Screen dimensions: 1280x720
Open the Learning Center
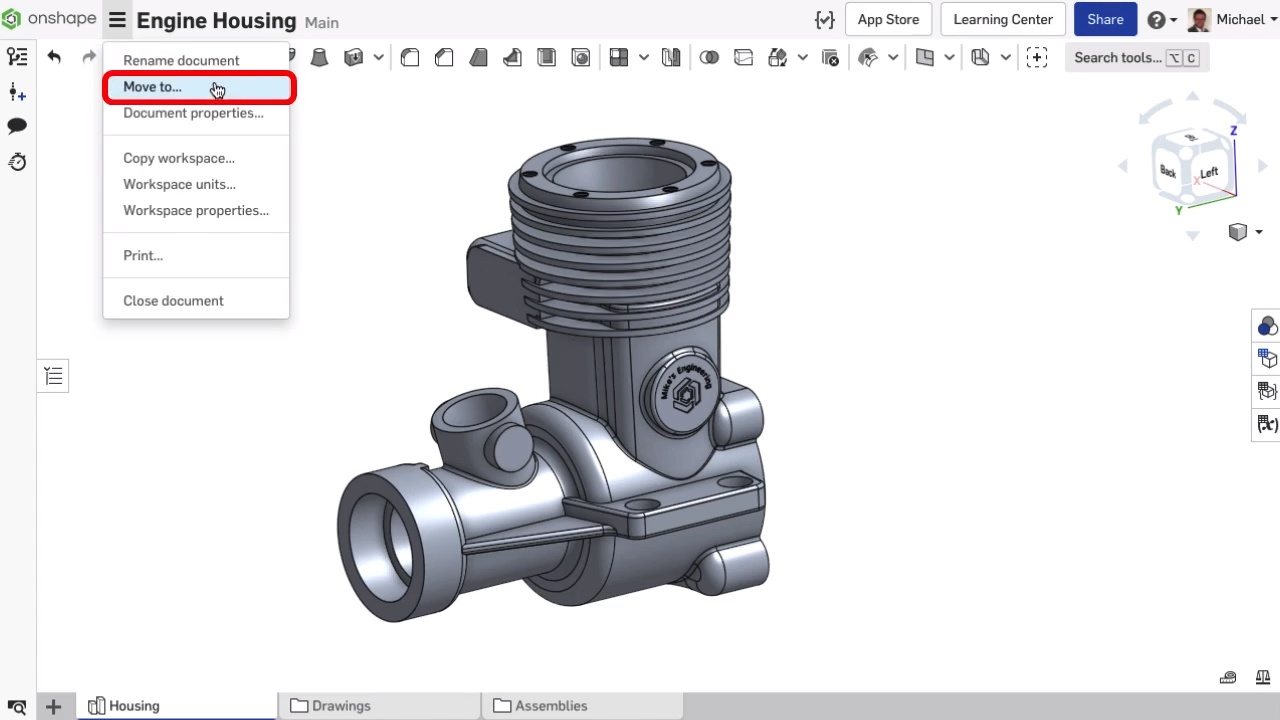point(1003,20)
